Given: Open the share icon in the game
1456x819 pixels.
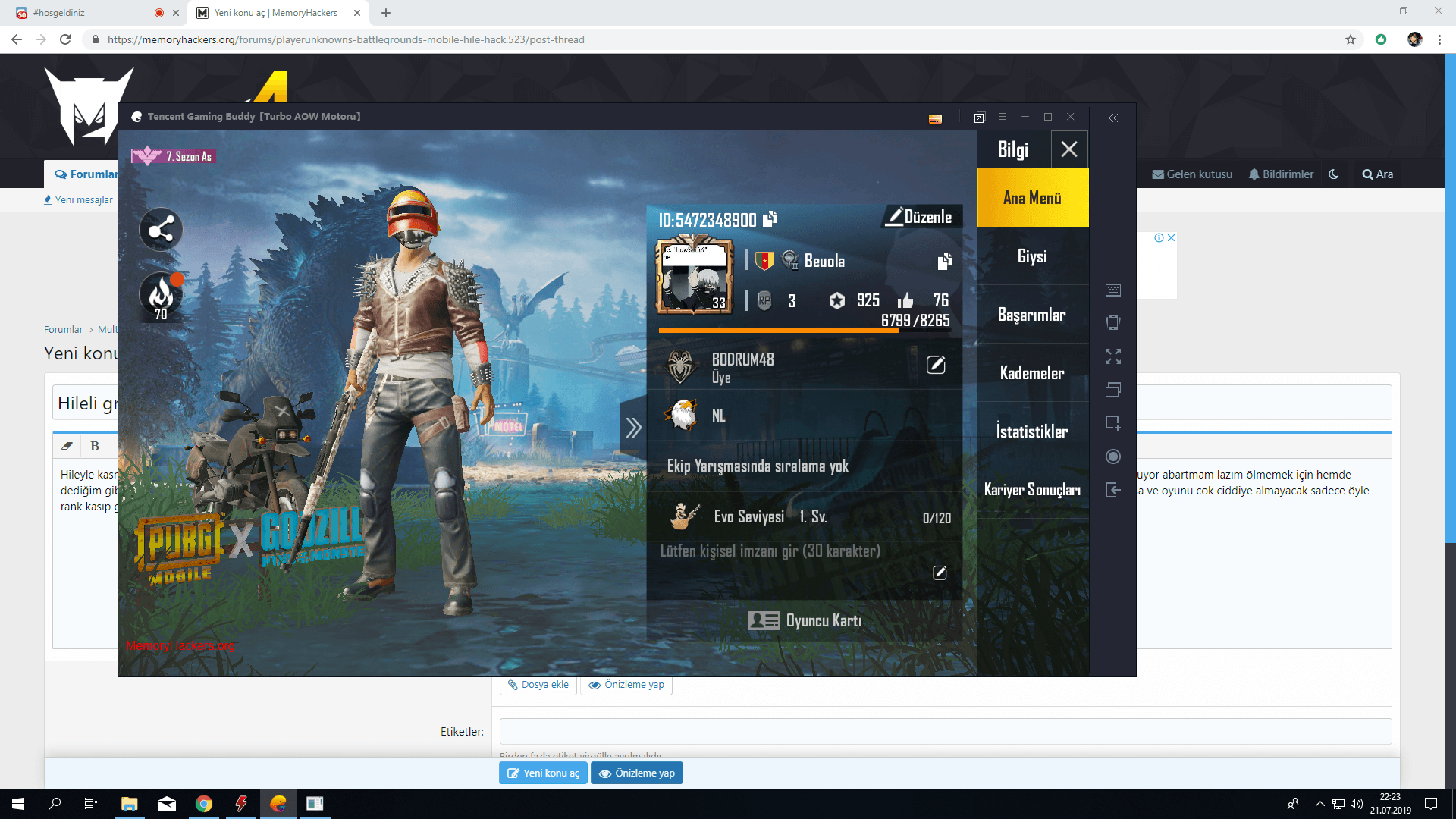Looking at the screenshot, I should (161, 229).
